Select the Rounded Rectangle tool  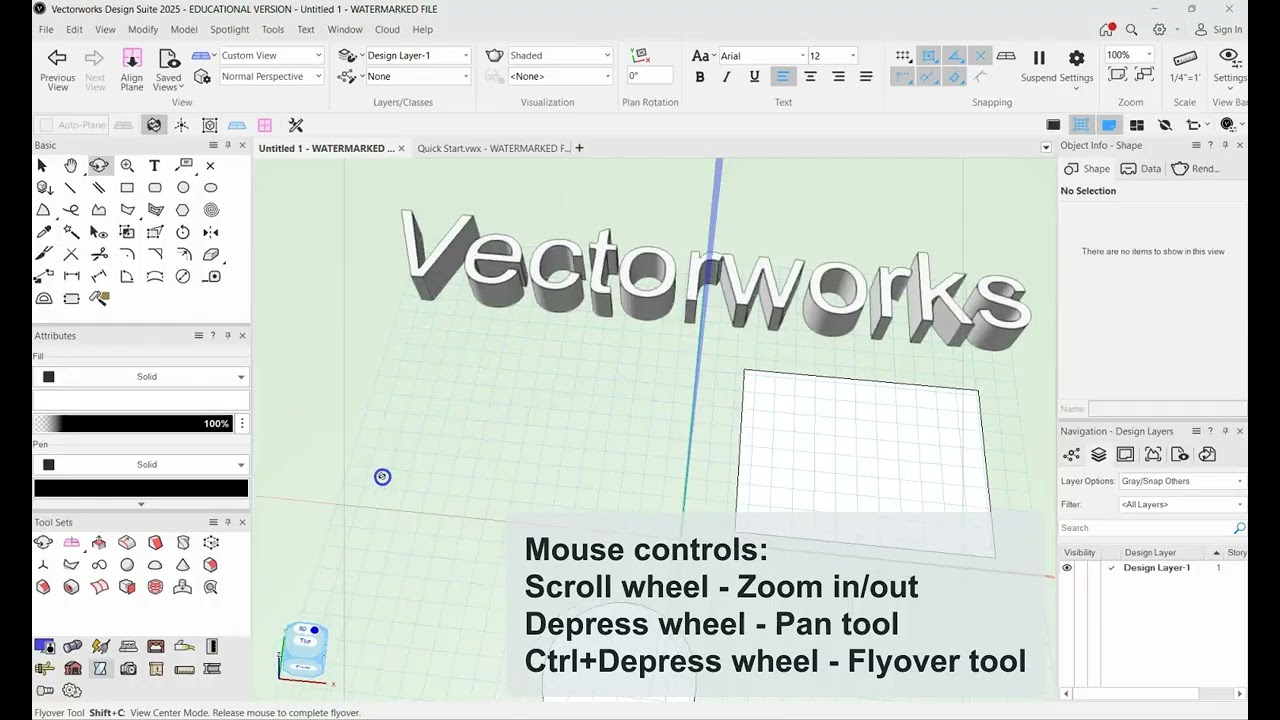tap(155, 188)
